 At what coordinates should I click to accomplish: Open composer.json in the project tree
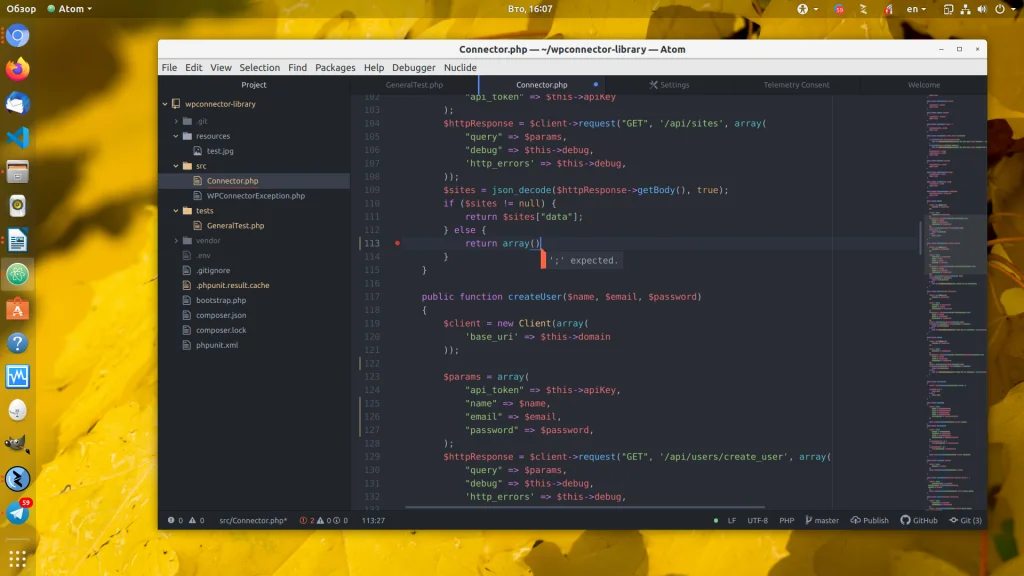tap(221, 315)
